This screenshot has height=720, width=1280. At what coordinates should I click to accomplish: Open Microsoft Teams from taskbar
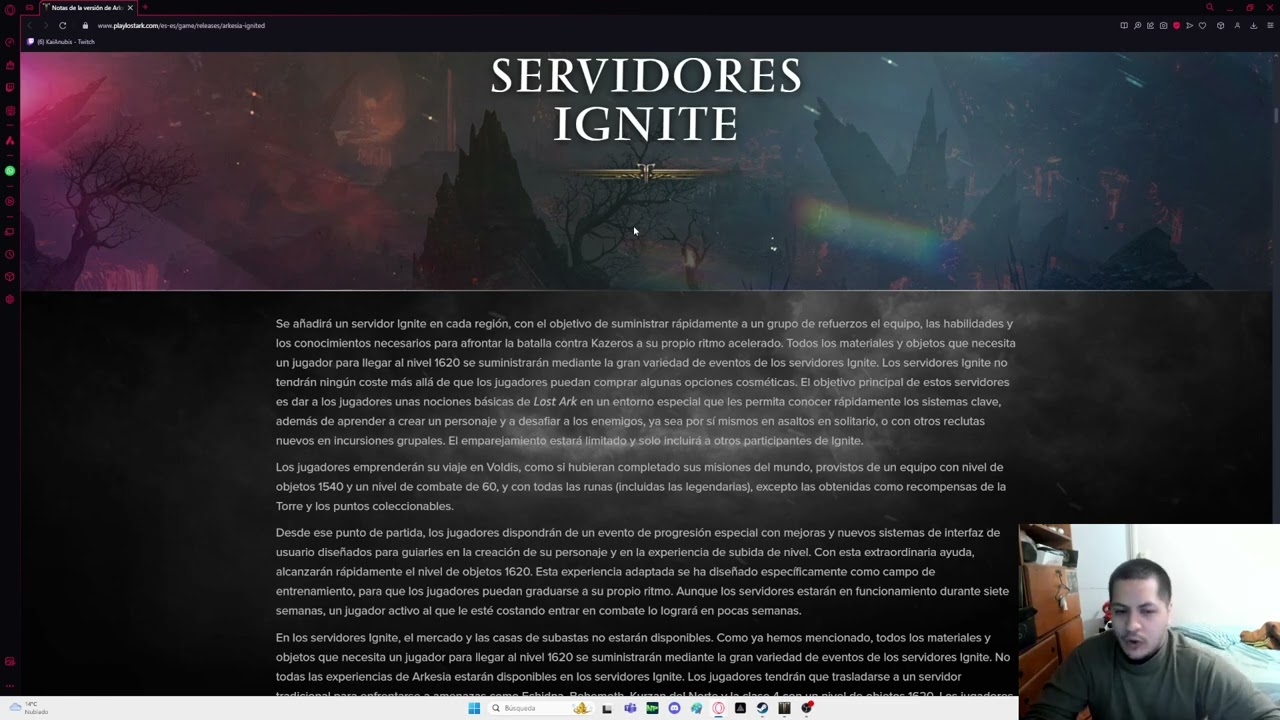(630, 708)
